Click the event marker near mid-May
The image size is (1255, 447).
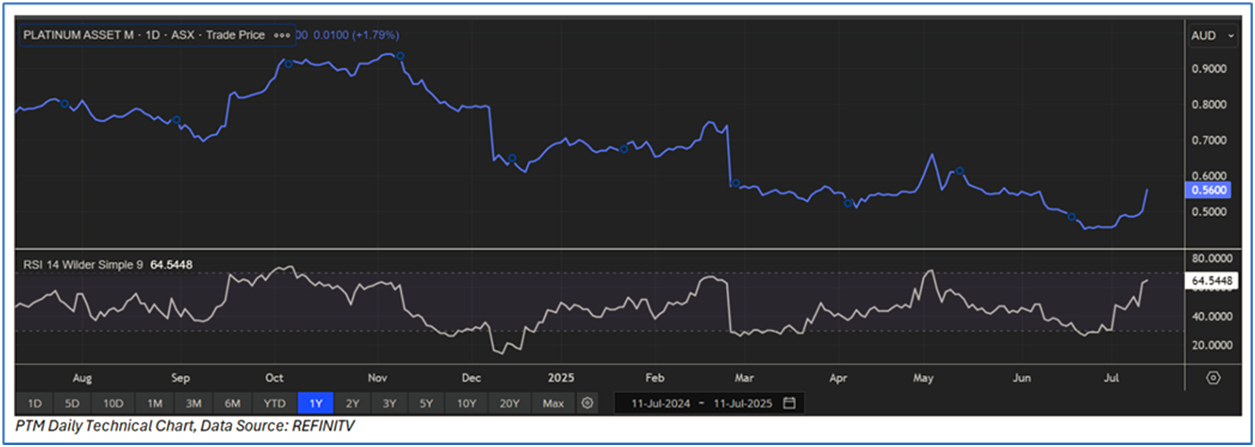pos(959,171)
